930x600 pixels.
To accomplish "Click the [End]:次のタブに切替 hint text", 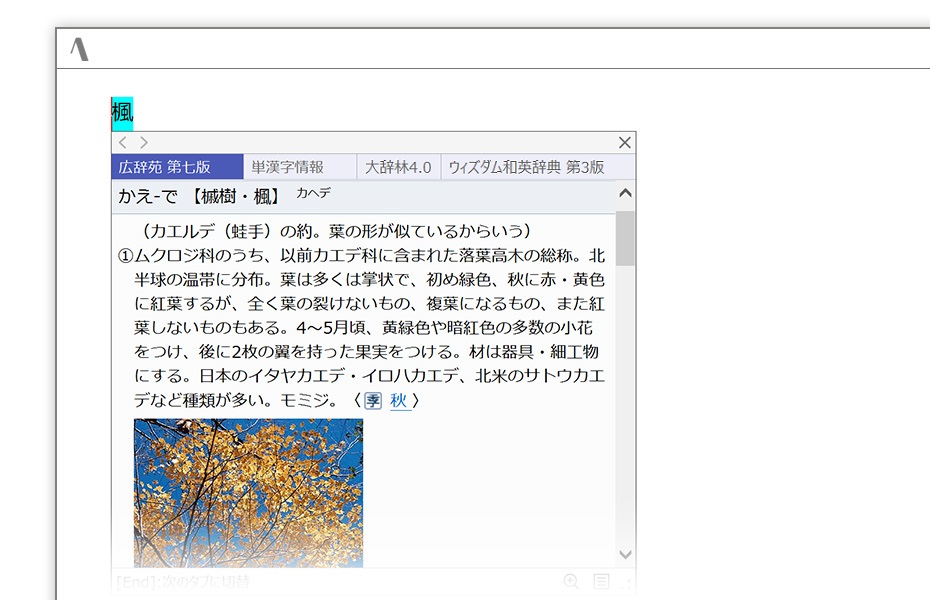I will click(183, 581).
